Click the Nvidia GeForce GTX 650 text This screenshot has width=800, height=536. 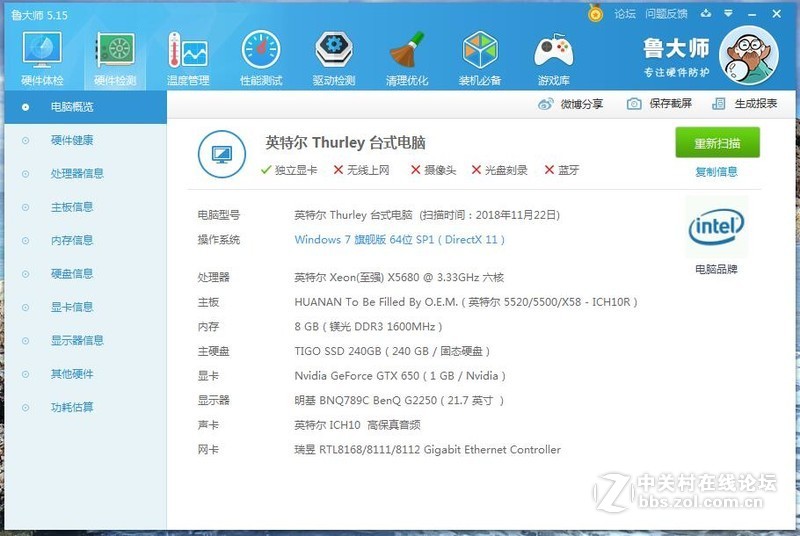(399, 376)
